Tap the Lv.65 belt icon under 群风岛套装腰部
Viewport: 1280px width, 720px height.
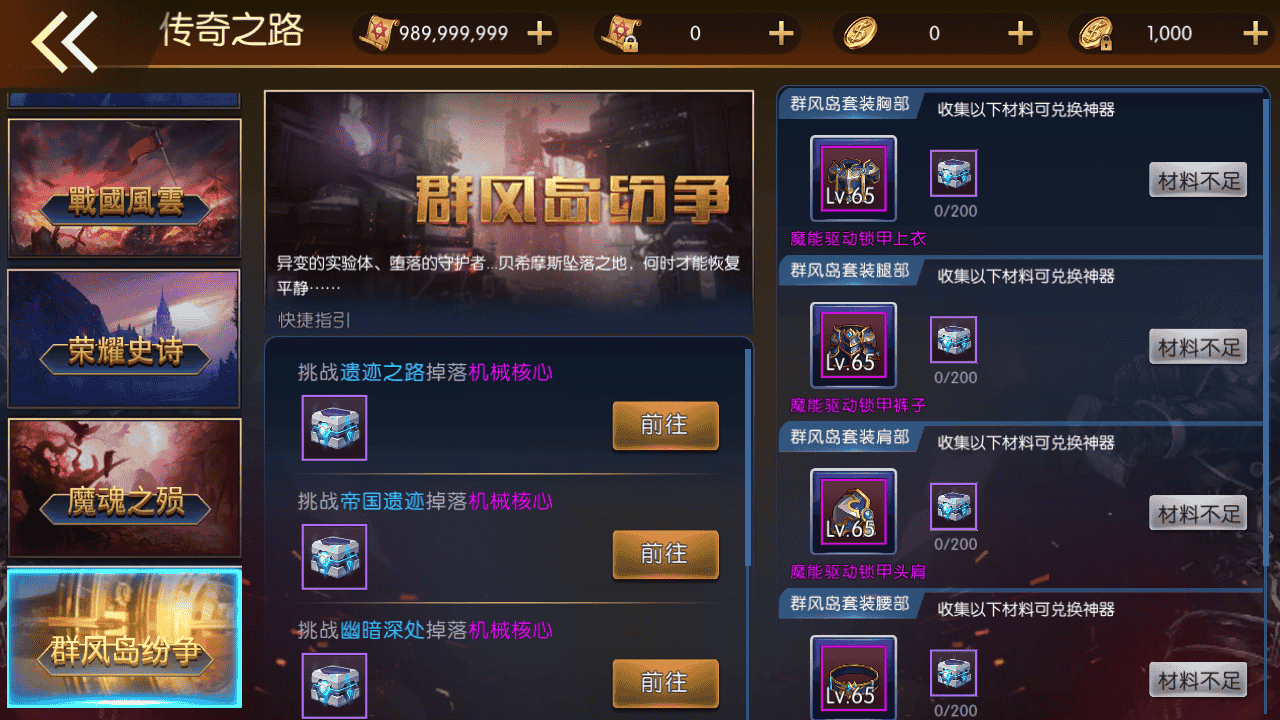(x=853, y=678)
